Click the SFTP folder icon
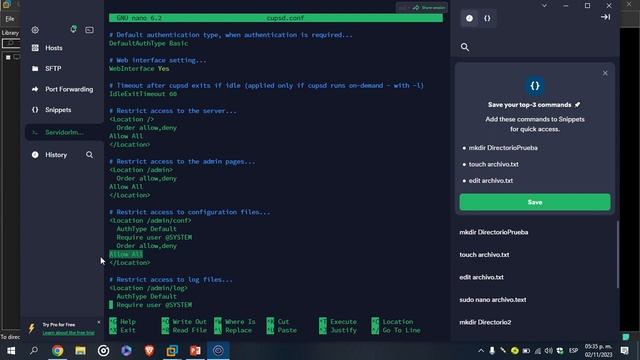The image size is (640, 360). (35, 69)
